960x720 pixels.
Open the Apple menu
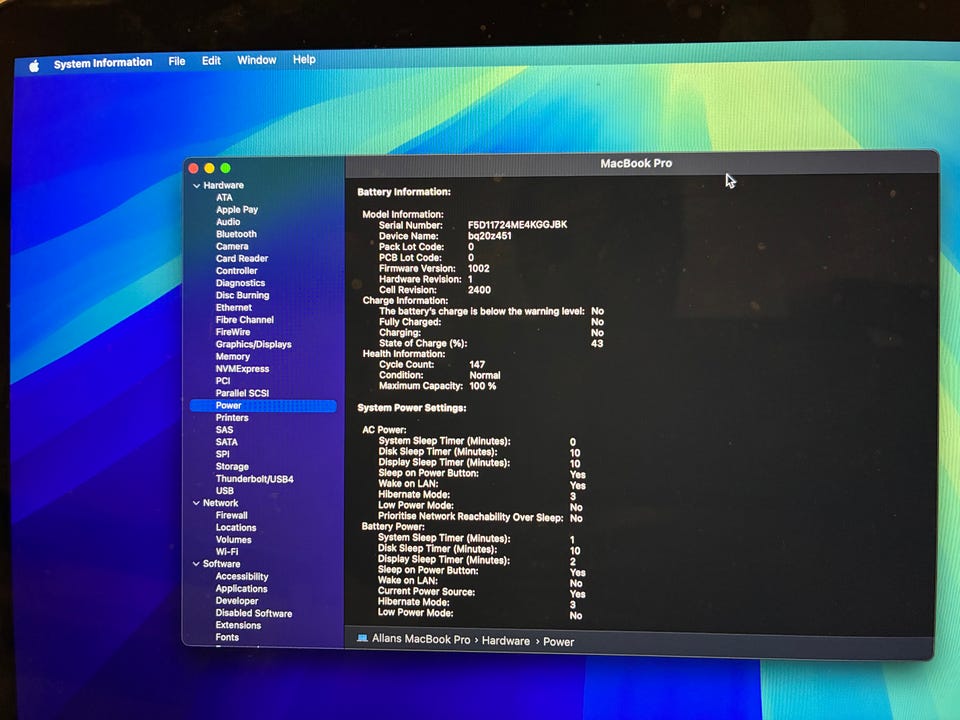coord(34,65)
